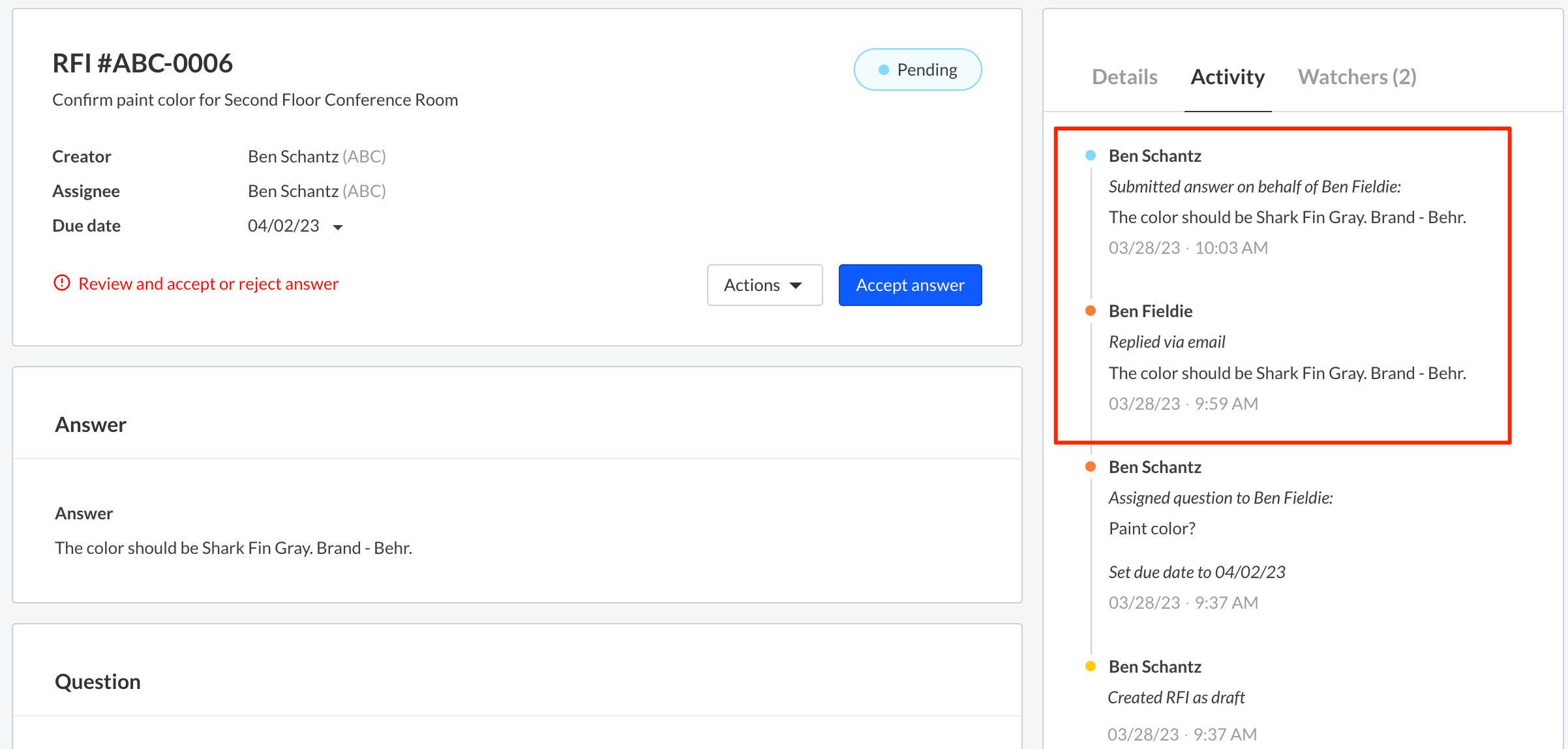Screen dimensions: 1568x749
Task: Click the RFI #ABC-0006 title
Action: tap(142, 63)
